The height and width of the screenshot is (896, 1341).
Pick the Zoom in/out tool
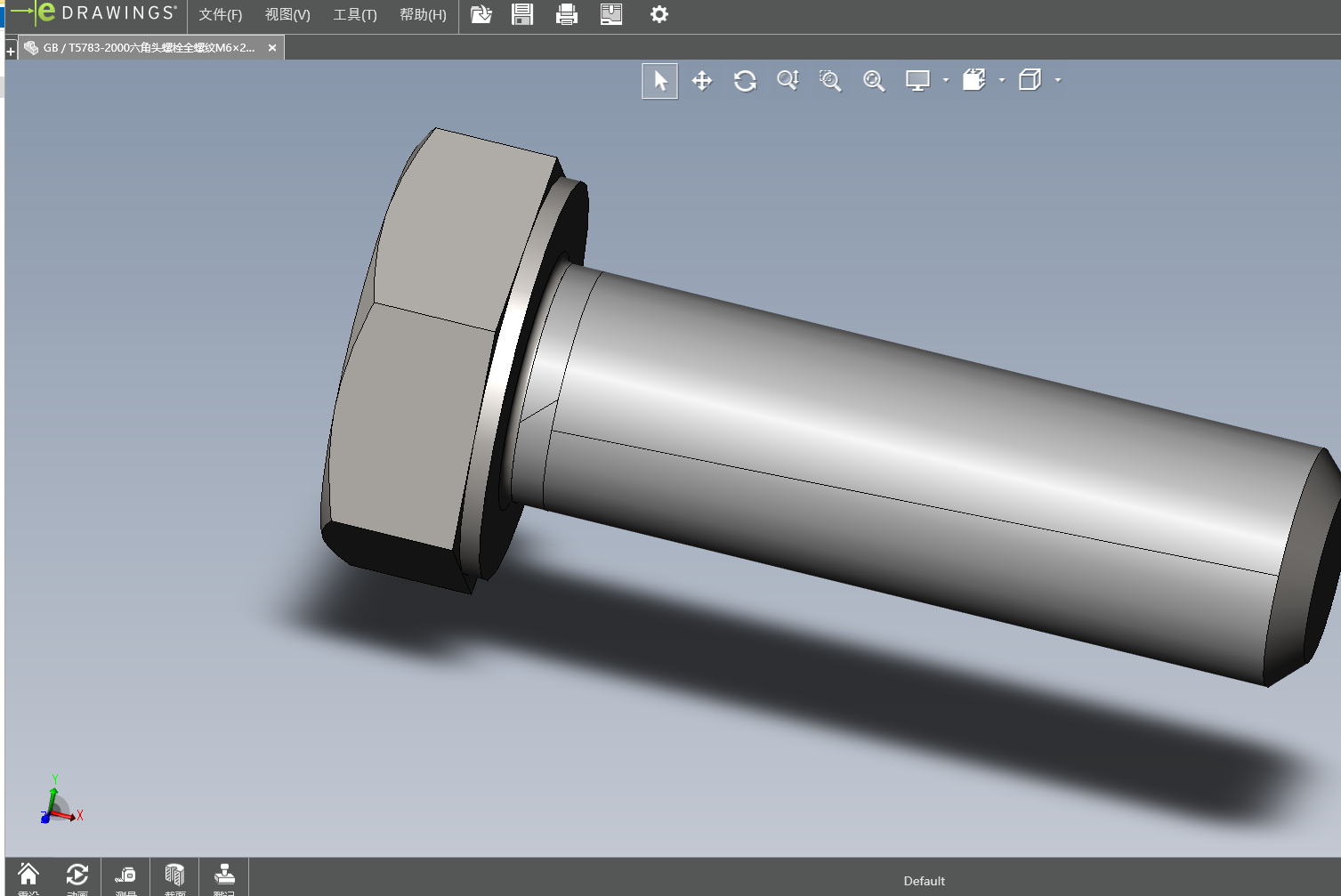[x=788, y=81]
